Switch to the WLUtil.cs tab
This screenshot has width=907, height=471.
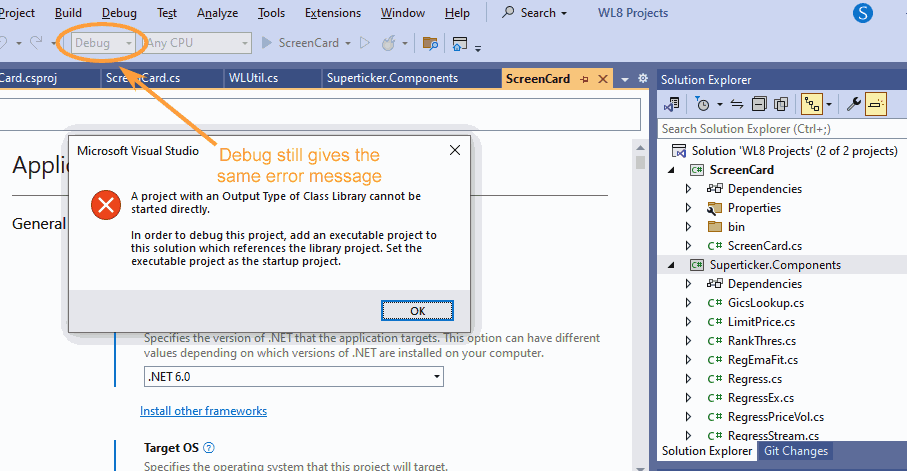tap(253, 78)
